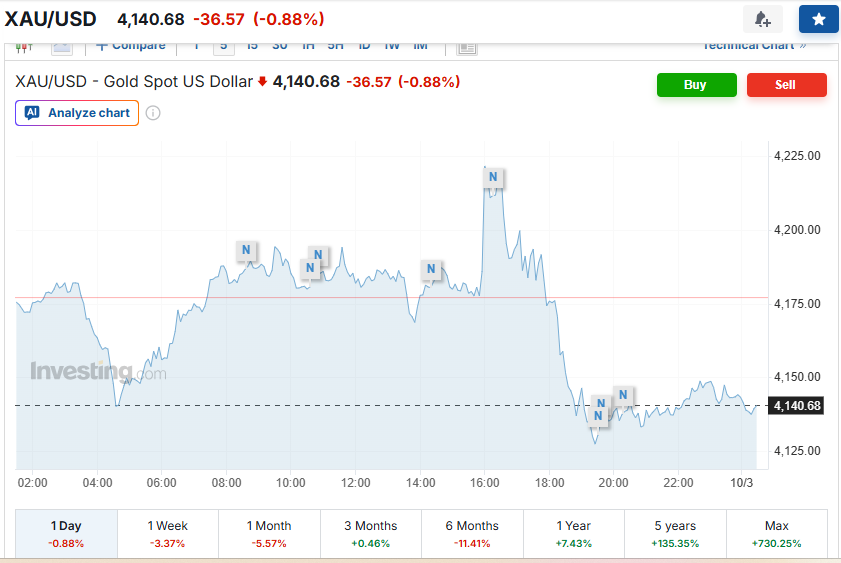The width and height of the screenshot is (841, 563).
Task: Click the -11.41% value under 6 Months
Action: pos(472,544)
